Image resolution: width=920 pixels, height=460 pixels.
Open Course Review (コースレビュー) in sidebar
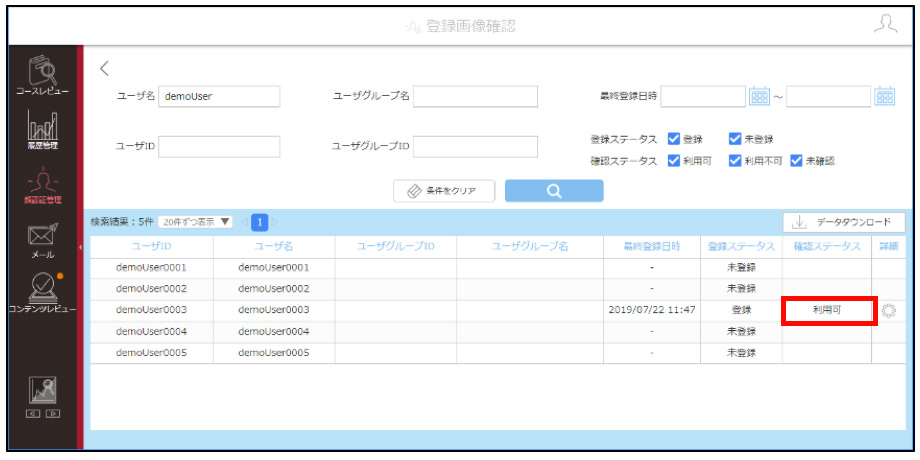(42, 75)
